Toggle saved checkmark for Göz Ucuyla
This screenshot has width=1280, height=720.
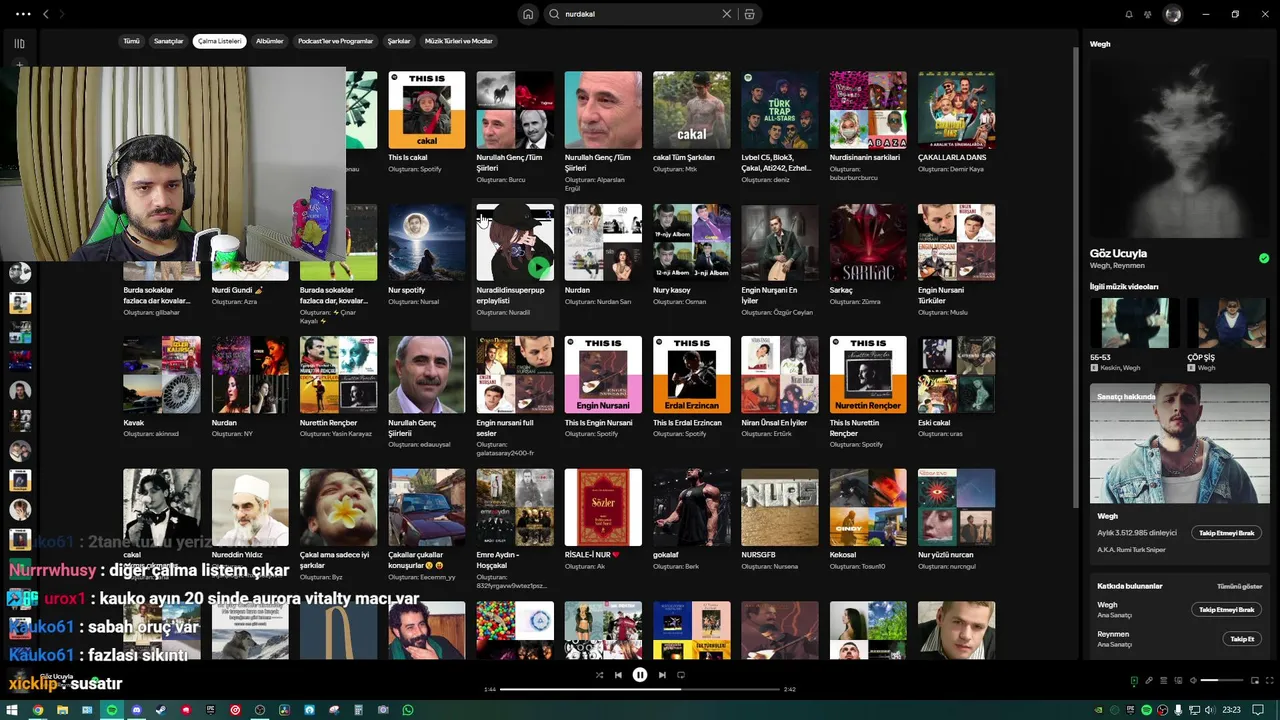pyautogui.click(x=1264, y=258)
